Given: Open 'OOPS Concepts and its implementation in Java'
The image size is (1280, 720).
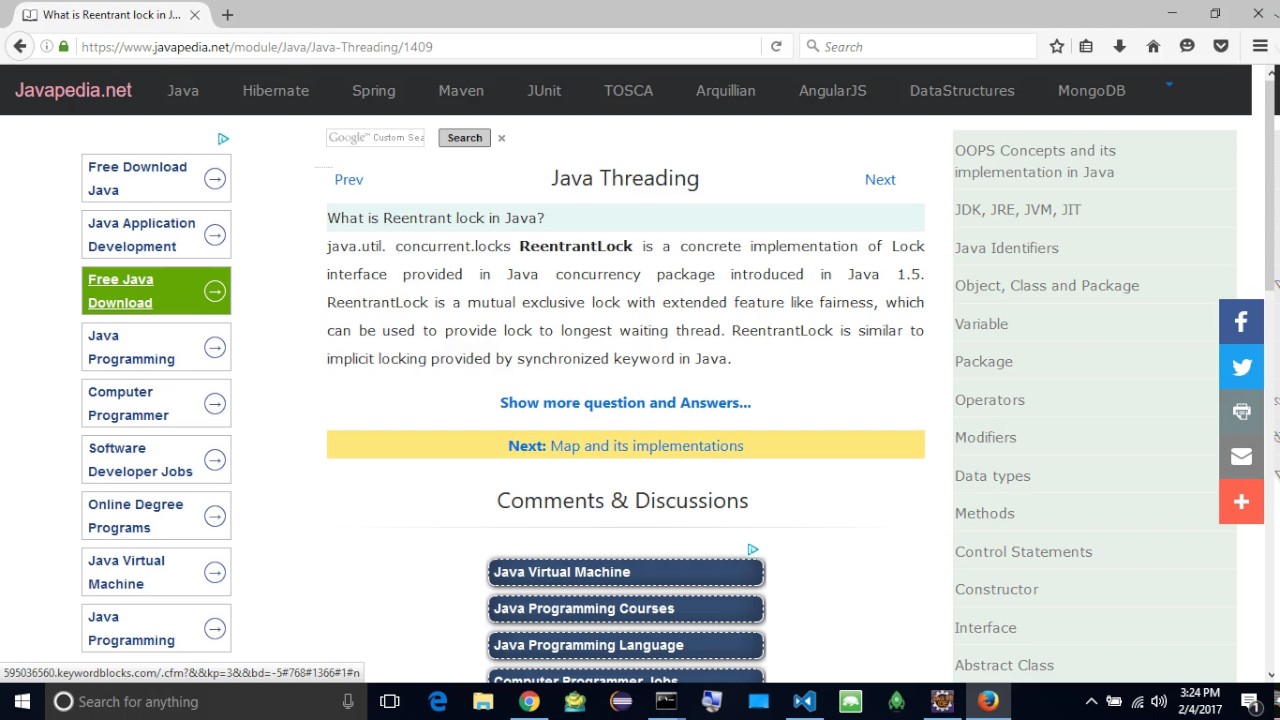Looking at the screenshot, I should (1035, 161).
